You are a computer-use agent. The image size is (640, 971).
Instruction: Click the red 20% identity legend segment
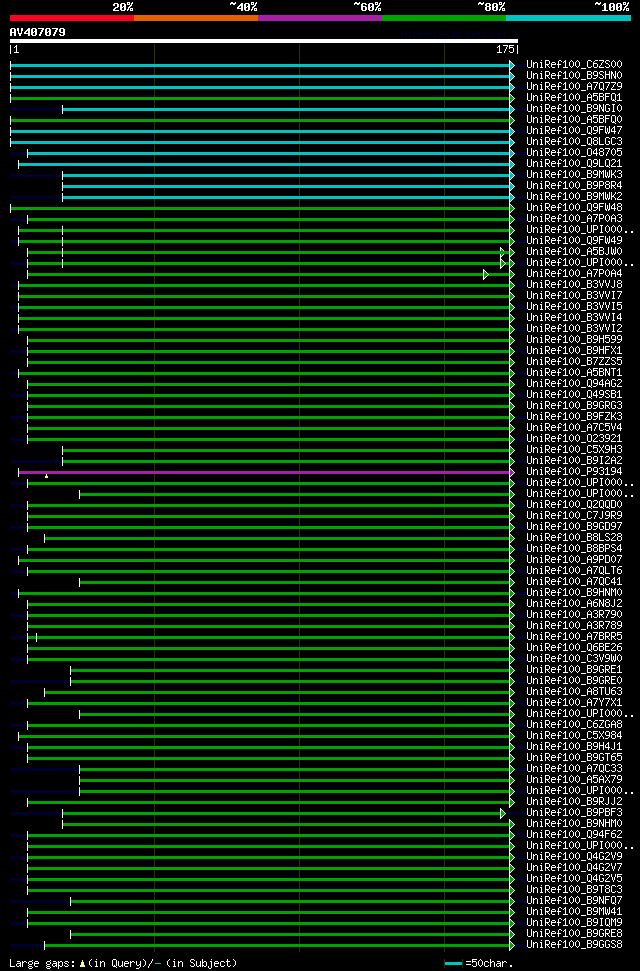pos(72,18)
